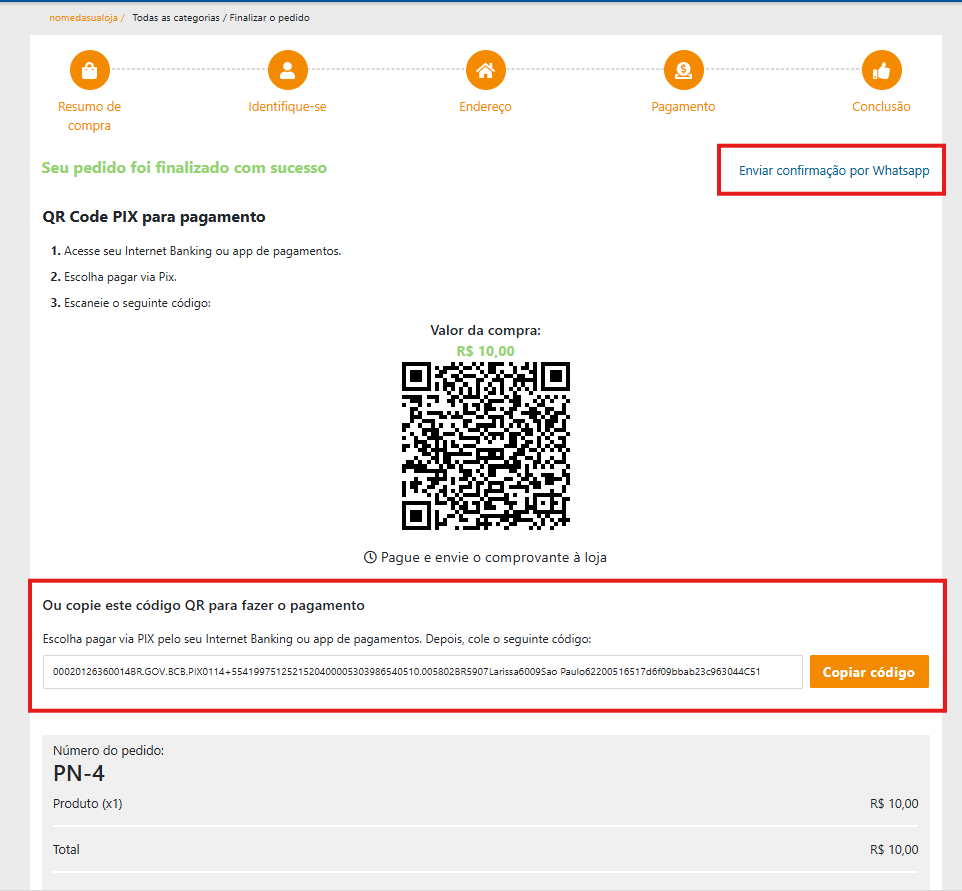The width and height of the screenshot is (962, 891).
Task: Open the nomedasualoja breadcrumb link
Action: [83, 18]
